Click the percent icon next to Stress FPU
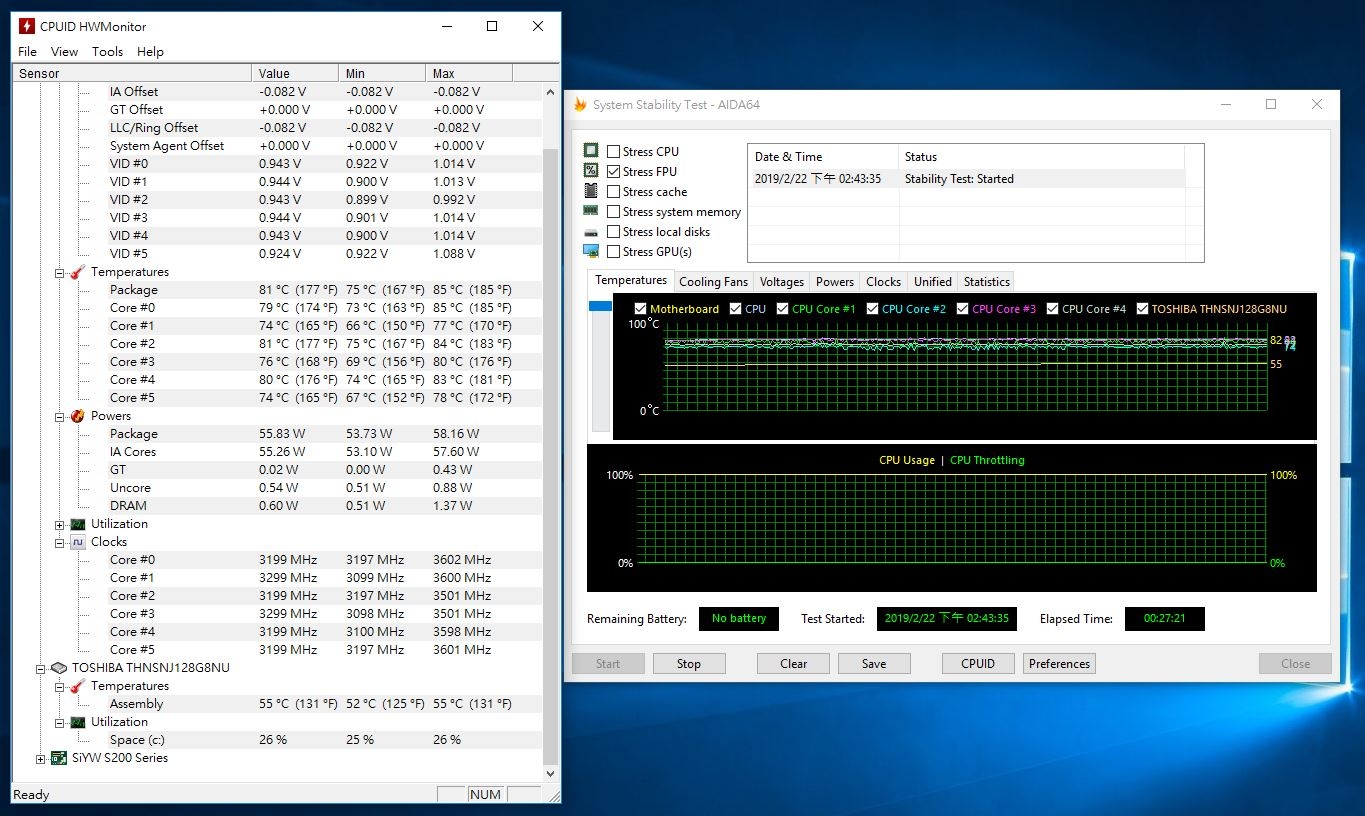 591,171
